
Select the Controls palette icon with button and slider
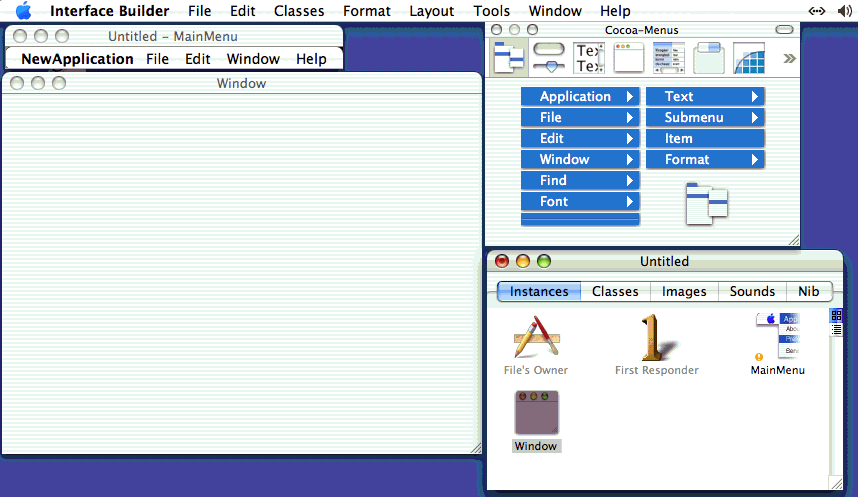(549, 58)
